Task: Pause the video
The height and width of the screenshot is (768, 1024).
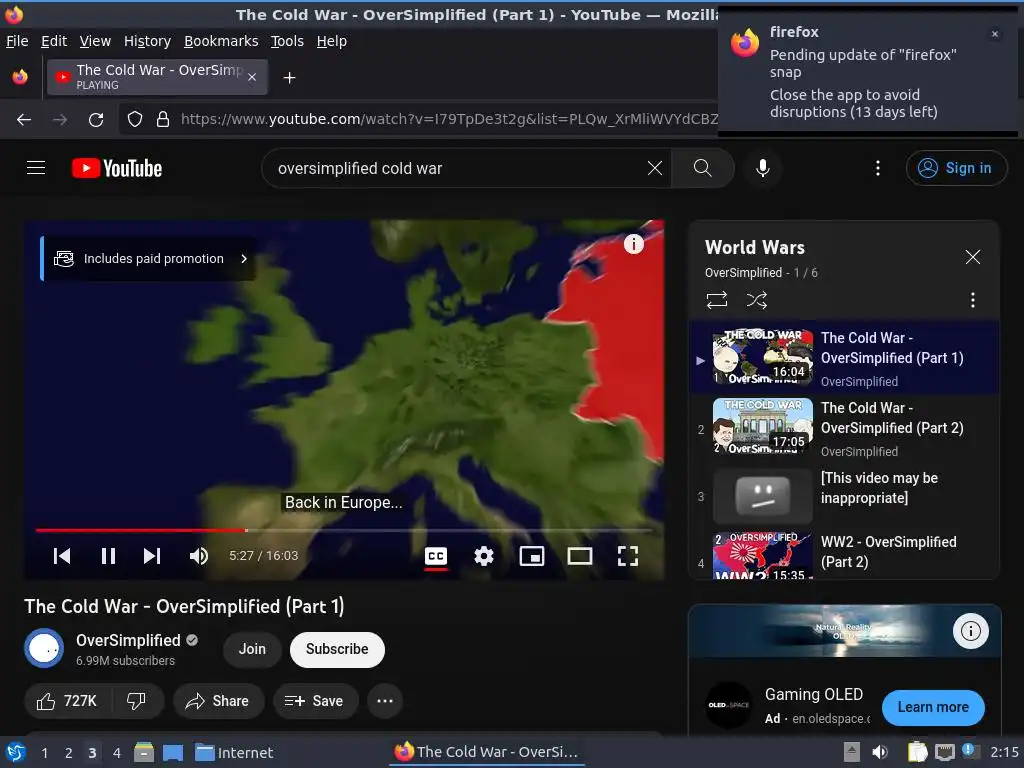Action: 108,556
